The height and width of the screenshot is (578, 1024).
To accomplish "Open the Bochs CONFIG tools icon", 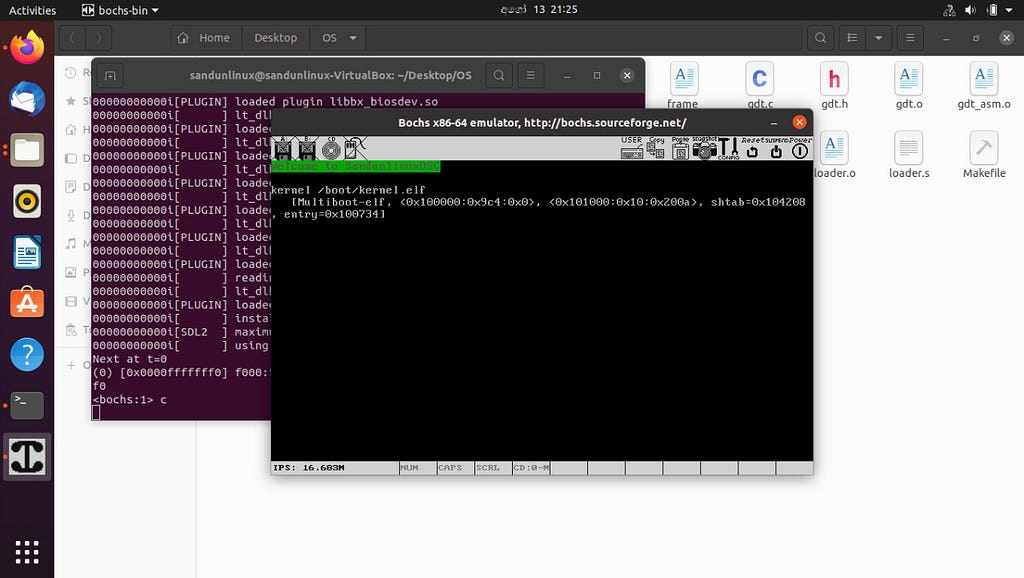I will point(728,149).
